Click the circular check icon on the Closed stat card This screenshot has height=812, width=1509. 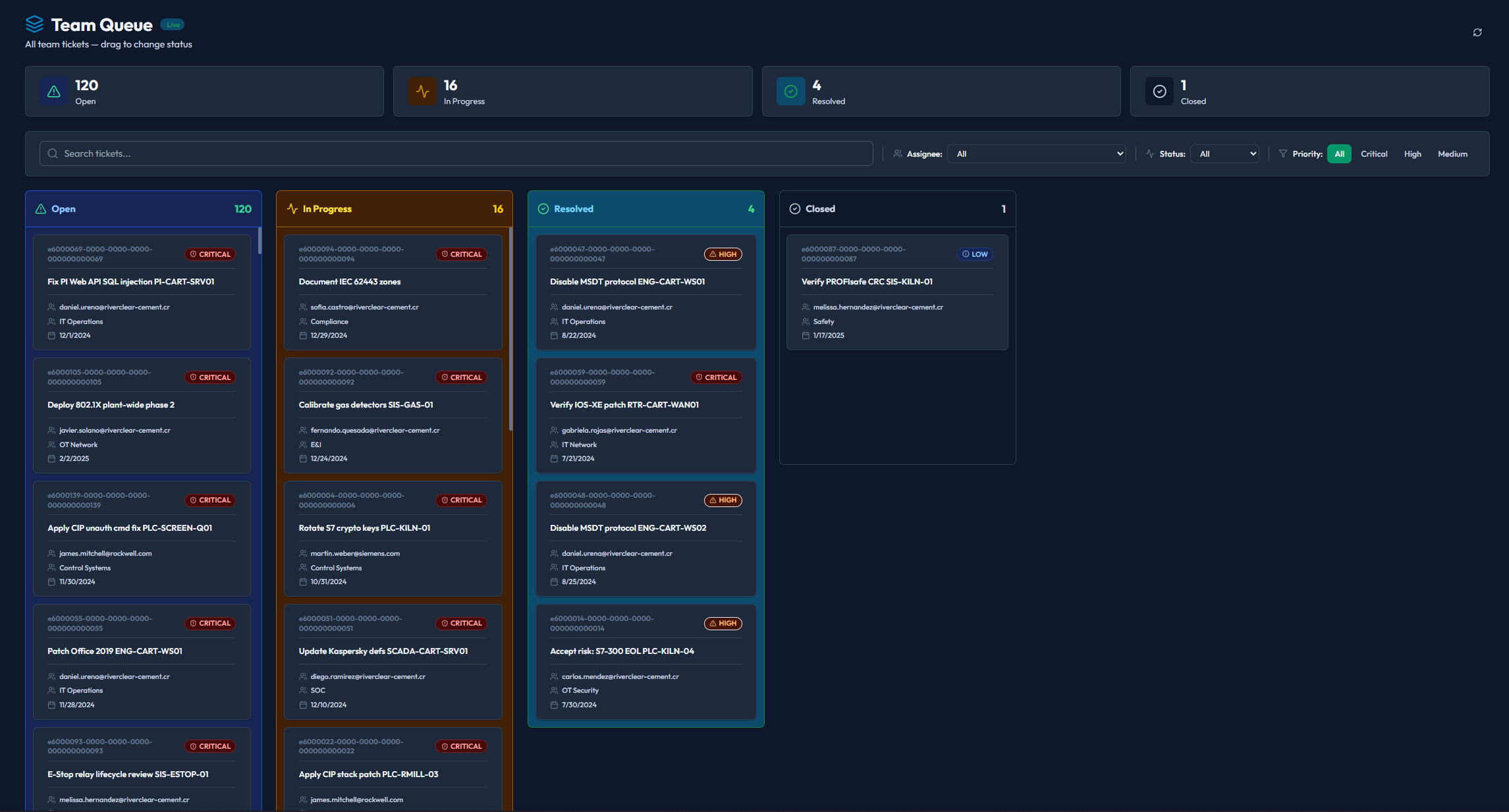(x=1159, y=92)
